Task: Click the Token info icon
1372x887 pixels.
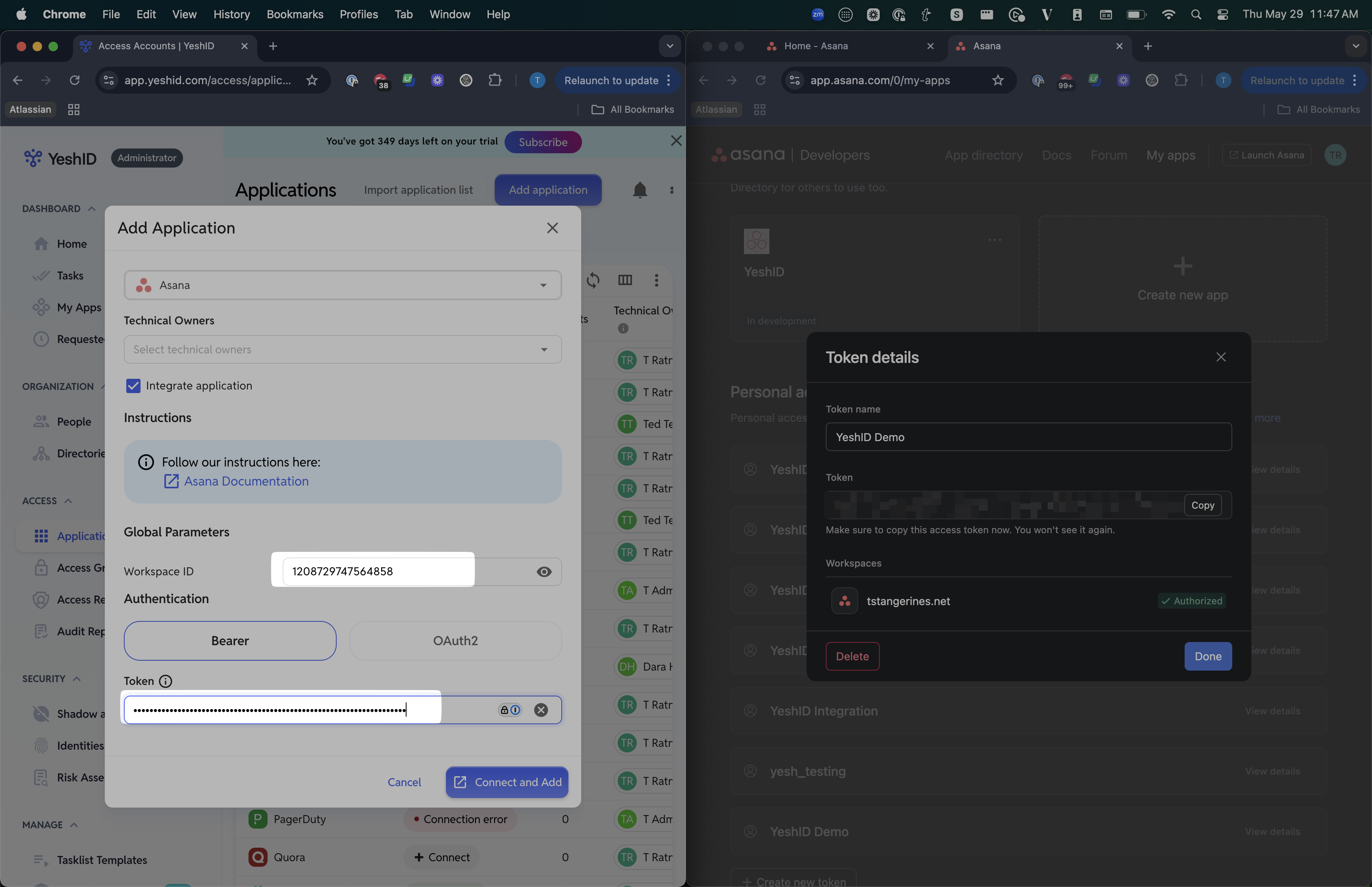Action: click(x=165, y=681)
